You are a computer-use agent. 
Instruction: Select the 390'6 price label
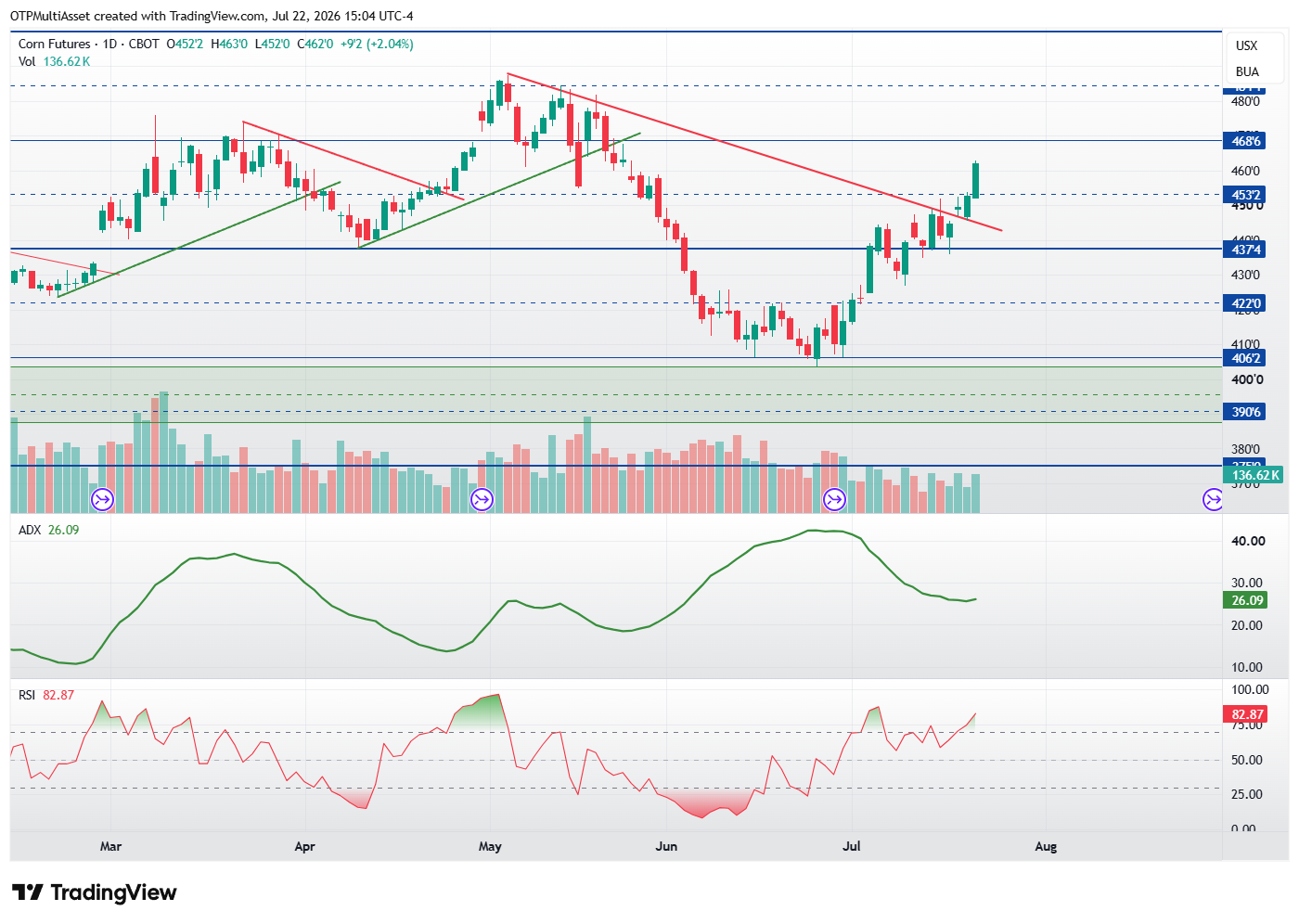coord(1246,412)
